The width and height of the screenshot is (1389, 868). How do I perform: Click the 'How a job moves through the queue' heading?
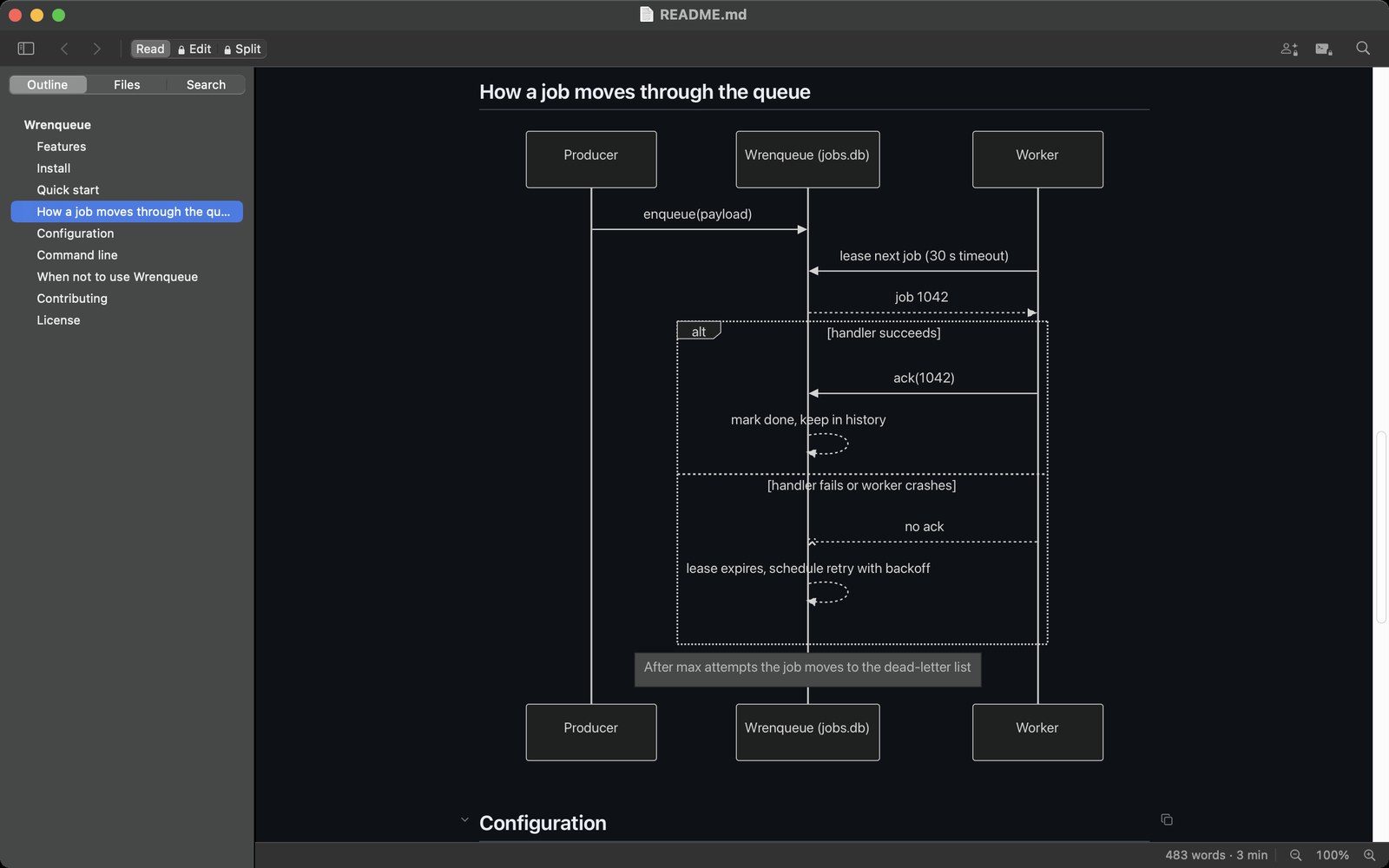point(645,92)
